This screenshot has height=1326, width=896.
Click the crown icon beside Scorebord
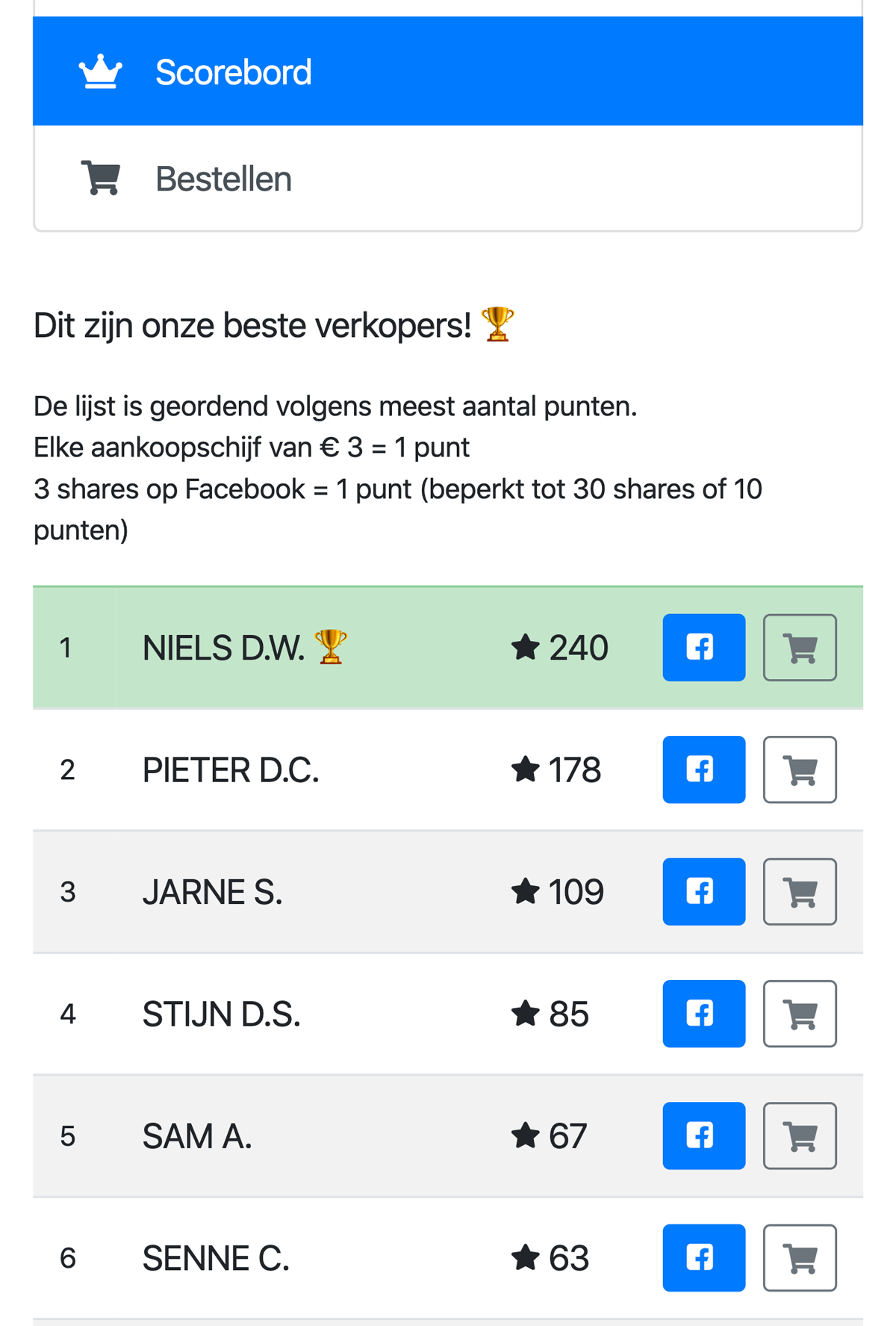pos(101,72)
